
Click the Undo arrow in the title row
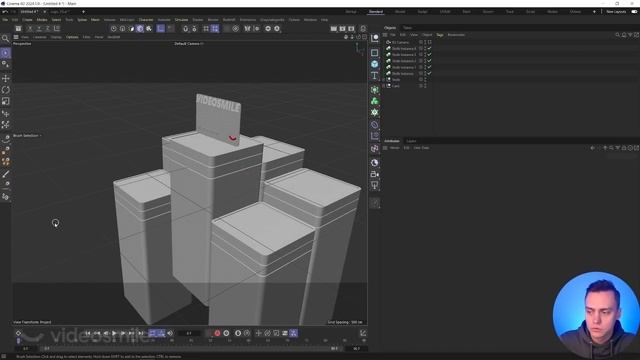coord(5,12)
